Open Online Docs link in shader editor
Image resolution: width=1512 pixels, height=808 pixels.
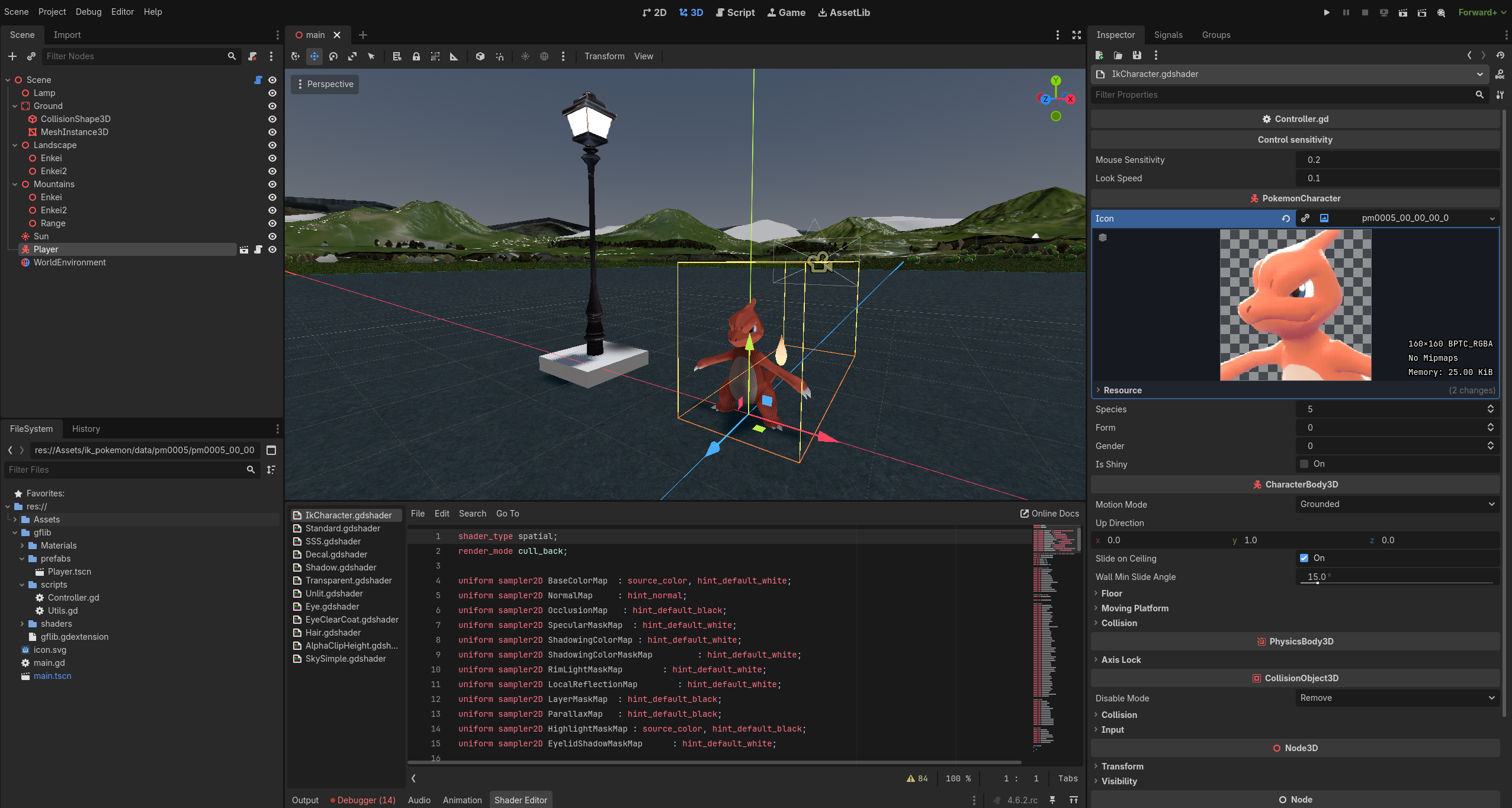tap(1049, 514)
